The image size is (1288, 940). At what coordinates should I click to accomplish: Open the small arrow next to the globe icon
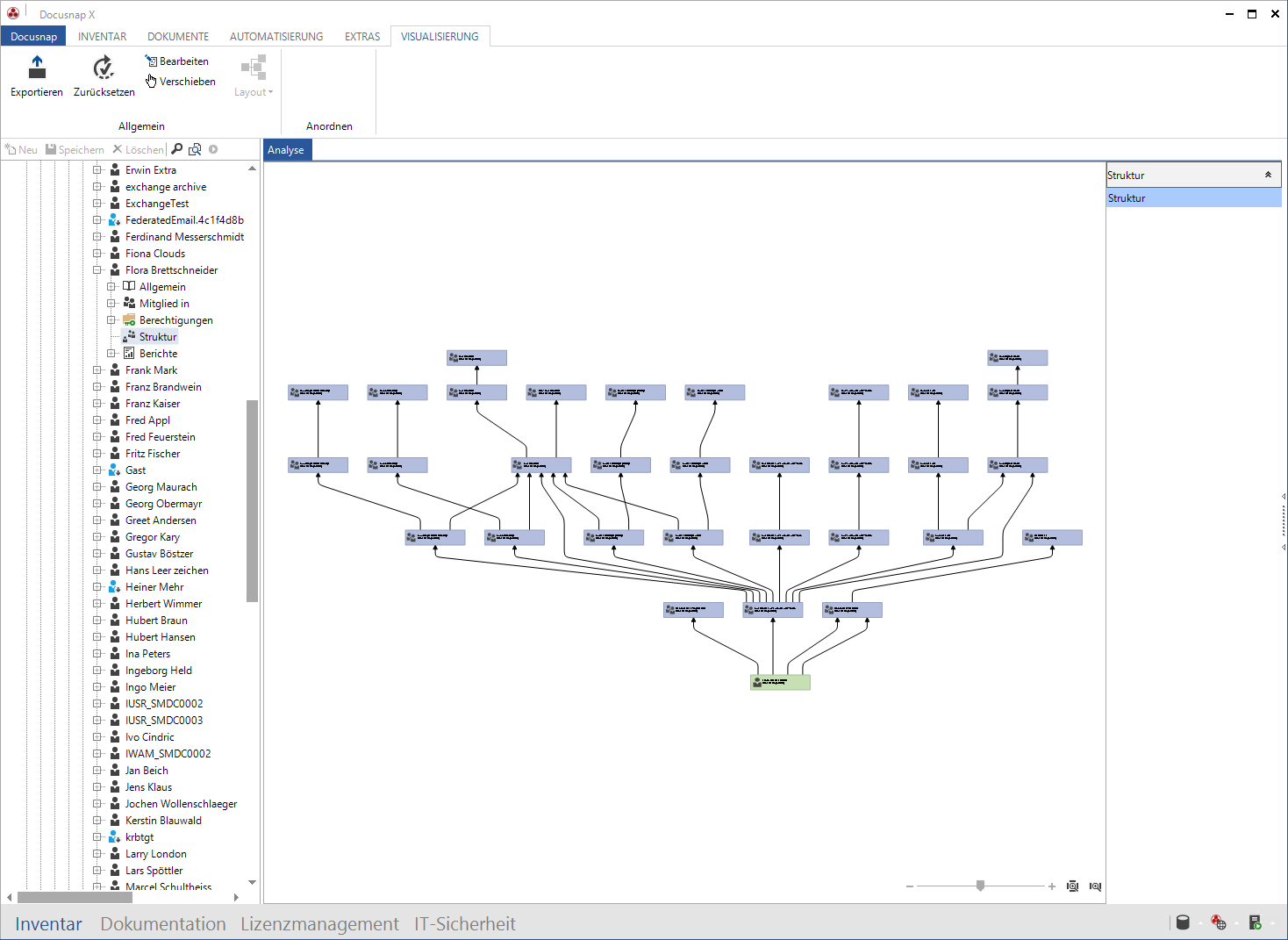(x=1236, y=923)
